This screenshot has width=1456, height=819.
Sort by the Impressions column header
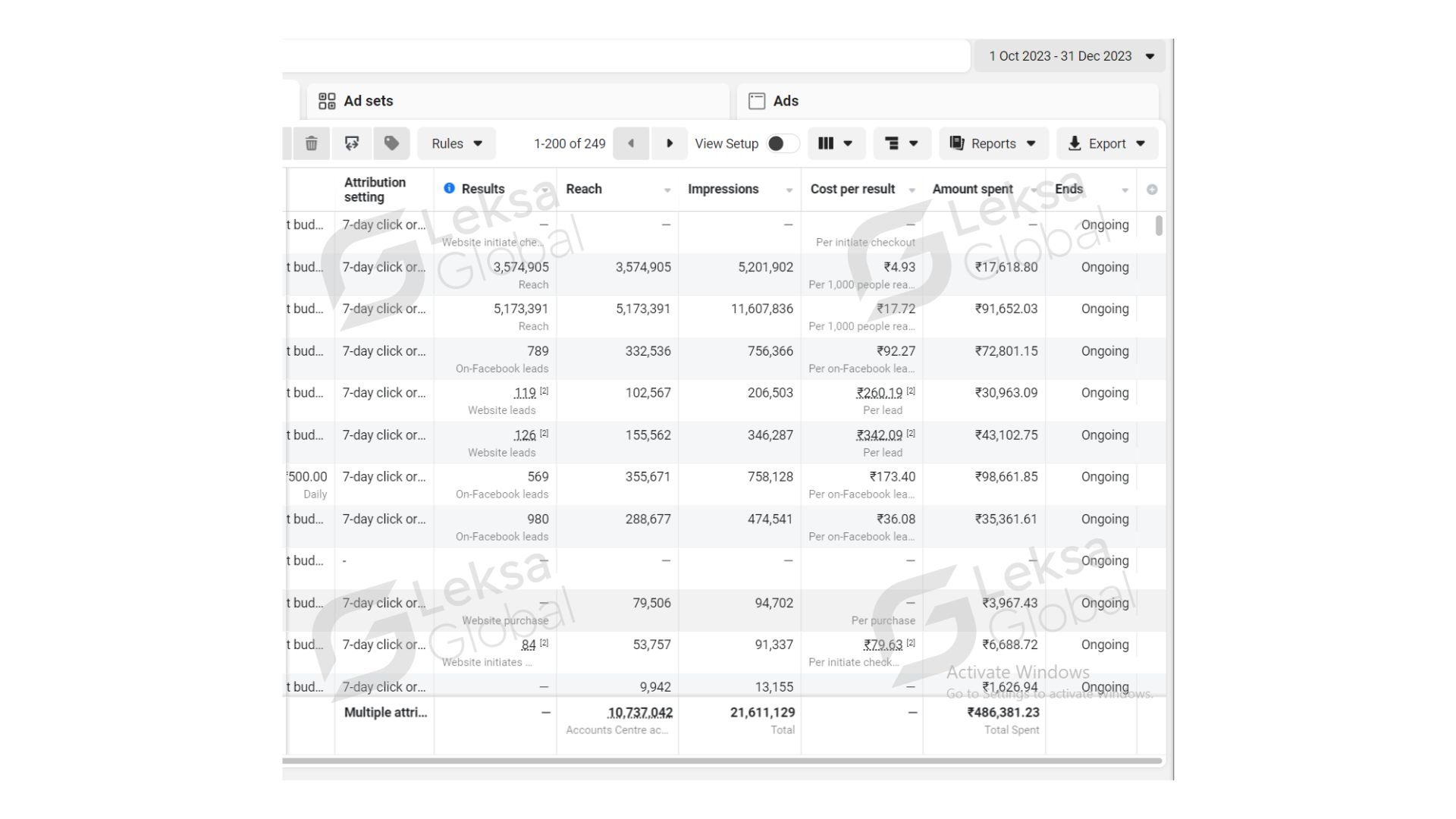point(723,189)
